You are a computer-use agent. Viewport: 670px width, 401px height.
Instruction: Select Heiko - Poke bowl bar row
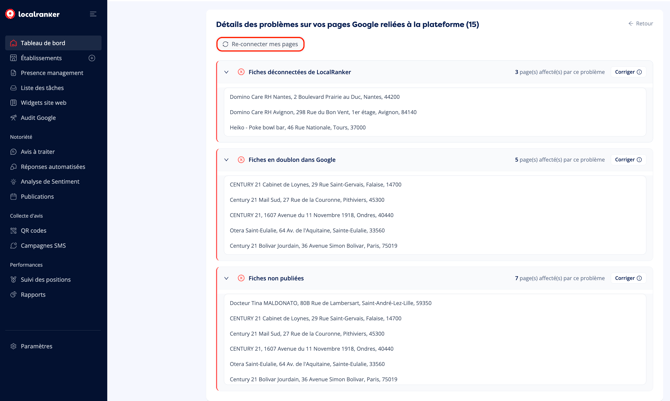pos(297,128)
